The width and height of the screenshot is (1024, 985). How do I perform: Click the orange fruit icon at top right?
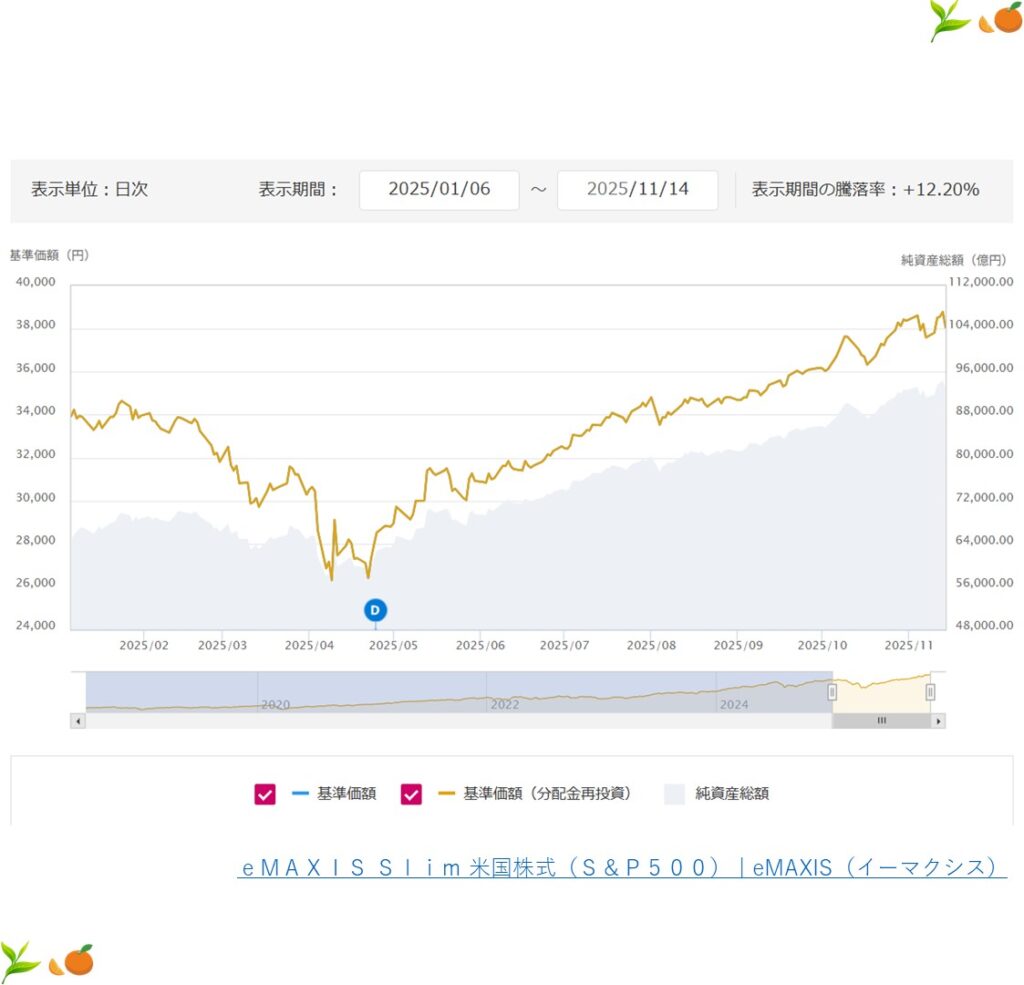tap(1001, 19)
